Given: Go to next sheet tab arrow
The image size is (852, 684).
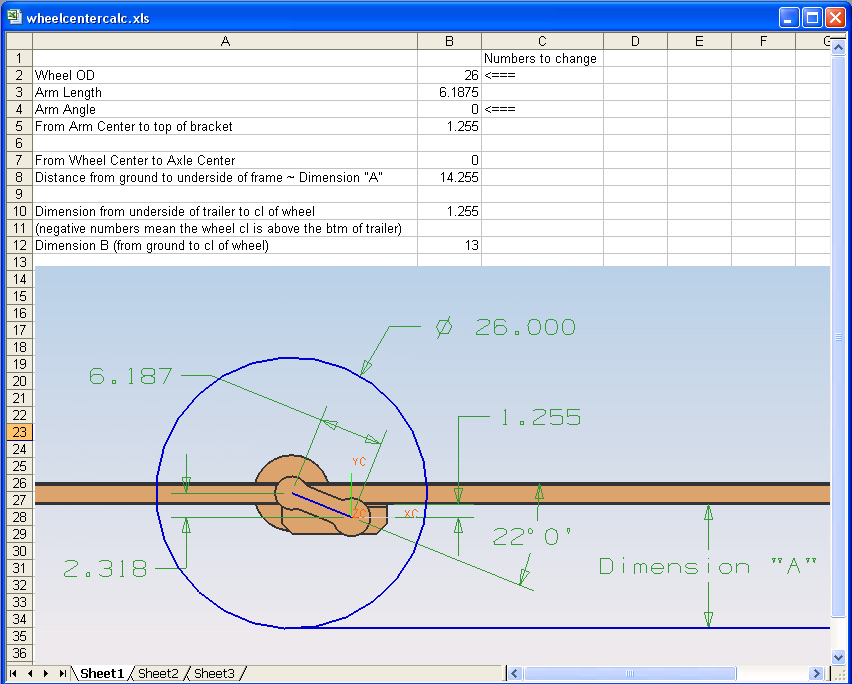Looking at the screenshot, I should pyautogui.click(x=46, y=674).
